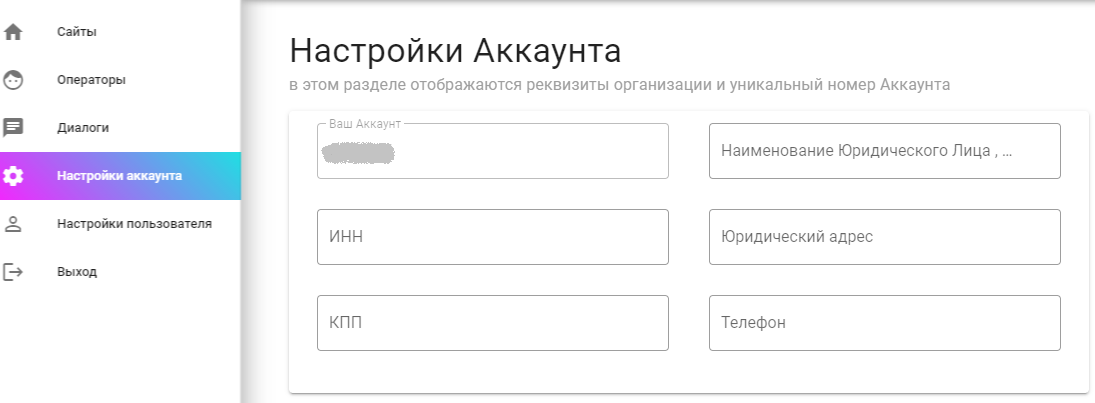Open the Настройки пользователя label
This screenshot has width=1095, height=403.
pos(134,224)
